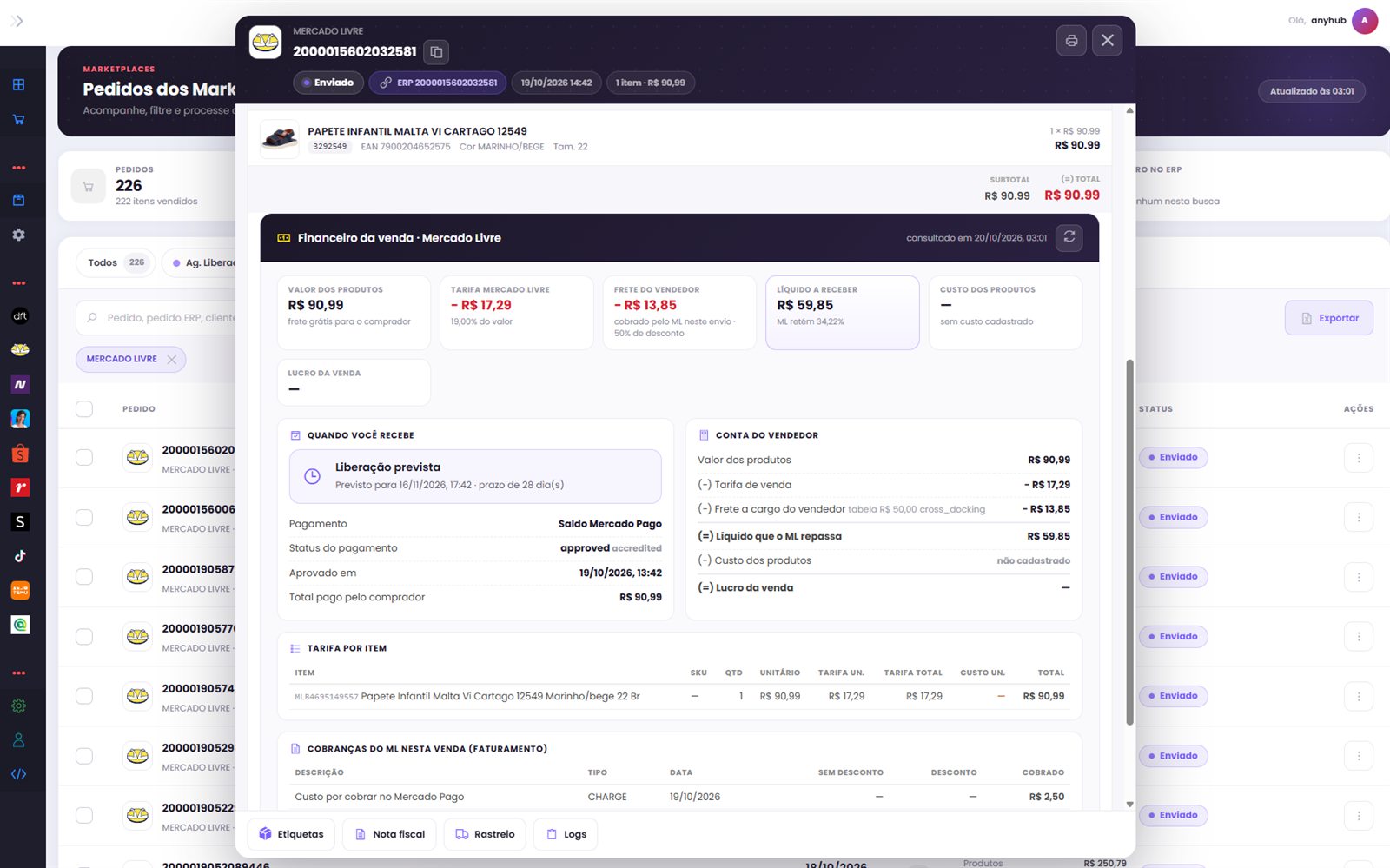This screenshot has width=1390, height=868.
Task: Click the Exportar button
Action: click(1328, 318)
